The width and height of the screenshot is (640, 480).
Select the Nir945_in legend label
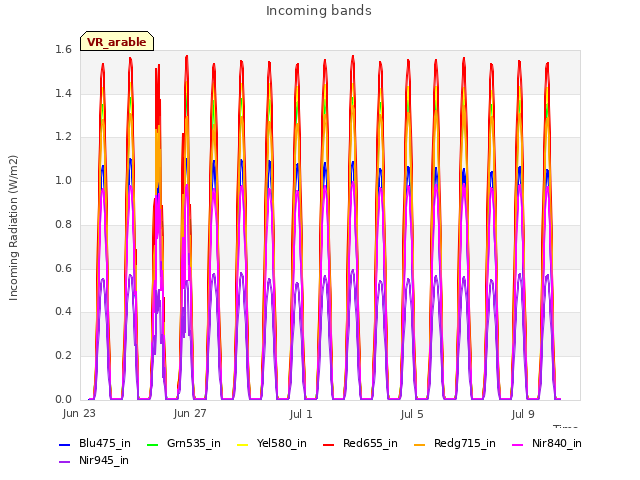click(x=104, y=461)
